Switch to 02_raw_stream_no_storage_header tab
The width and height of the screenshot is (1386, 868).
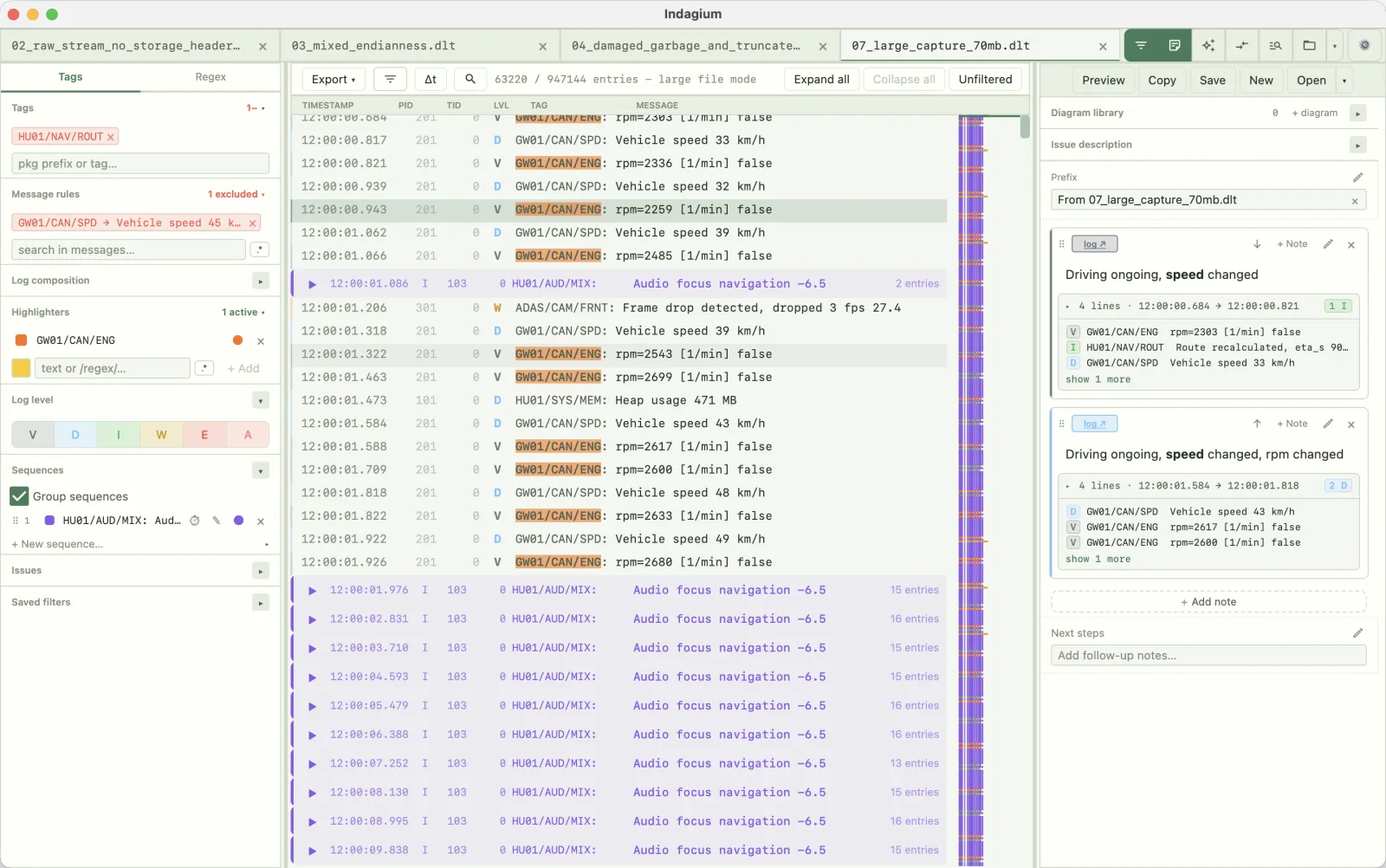[126, 46]
